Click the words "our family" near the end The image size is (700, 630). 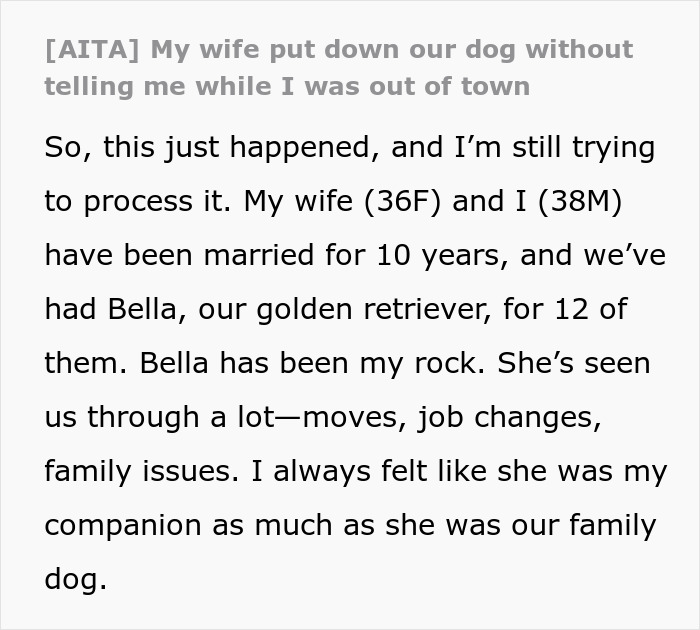click(x=582, y=524)
